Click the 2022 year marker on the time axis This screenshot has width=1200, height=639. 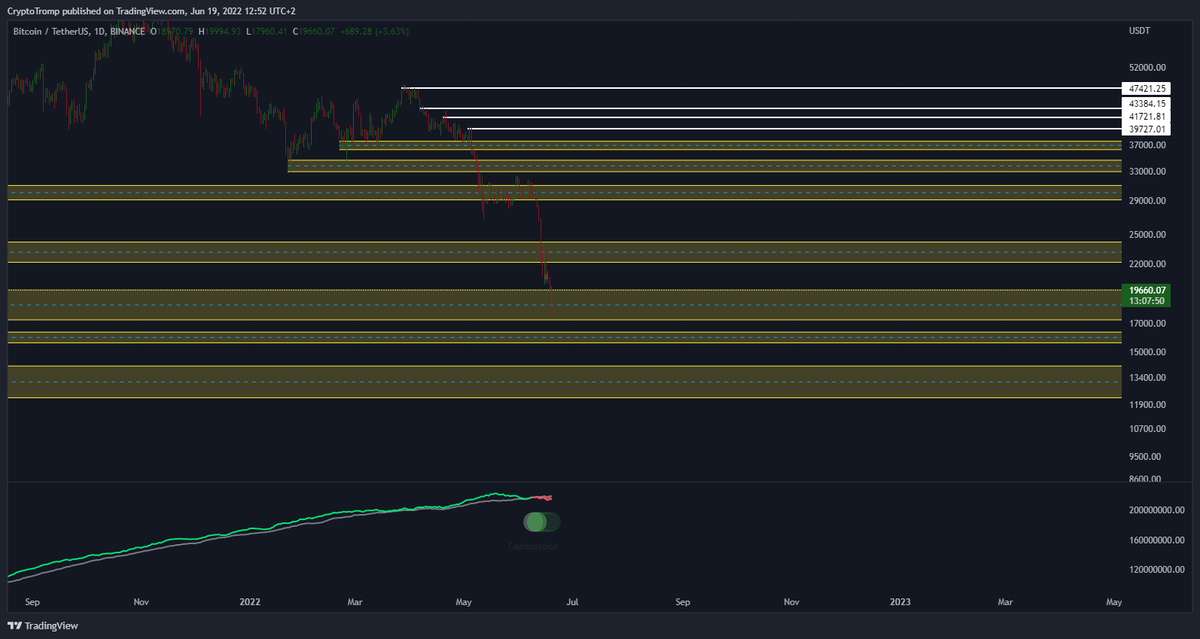[249, 602]
